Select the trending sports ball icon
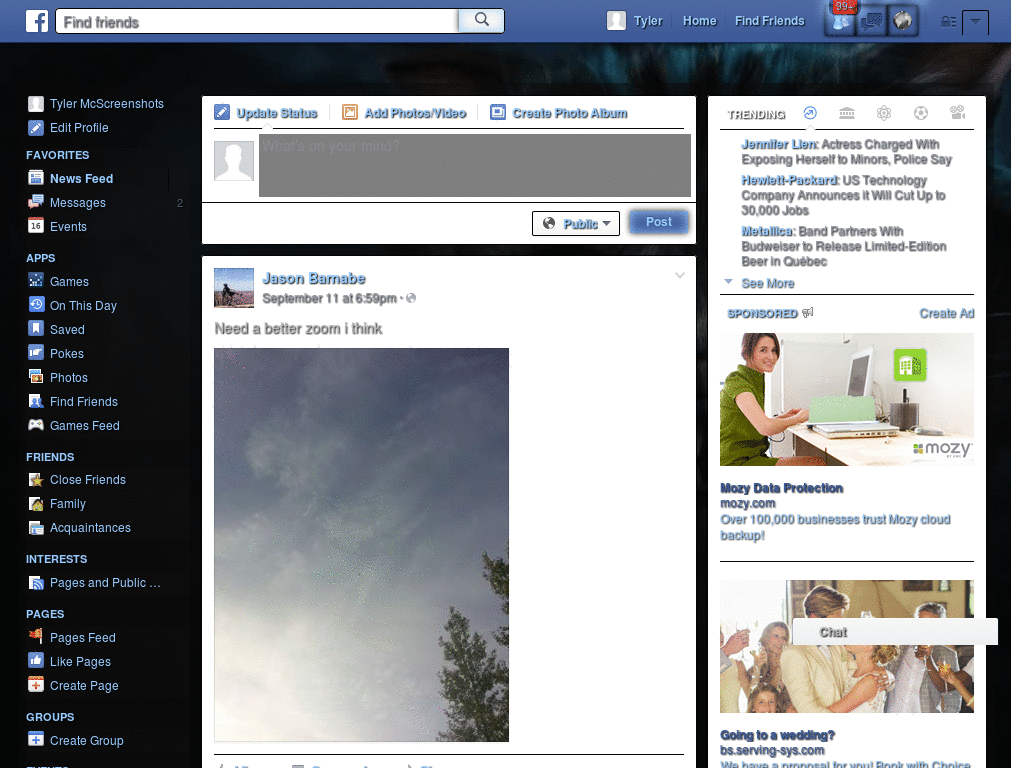 coord(921,113)
